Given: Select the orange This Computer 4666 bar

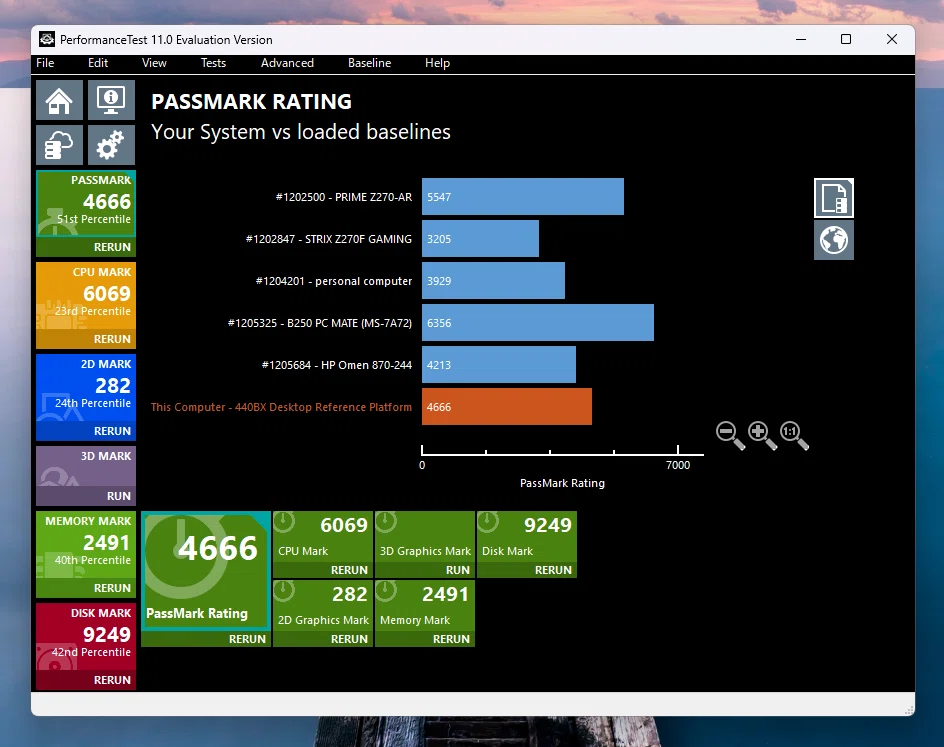Looking at the screenshot, I should coord(507,407).
